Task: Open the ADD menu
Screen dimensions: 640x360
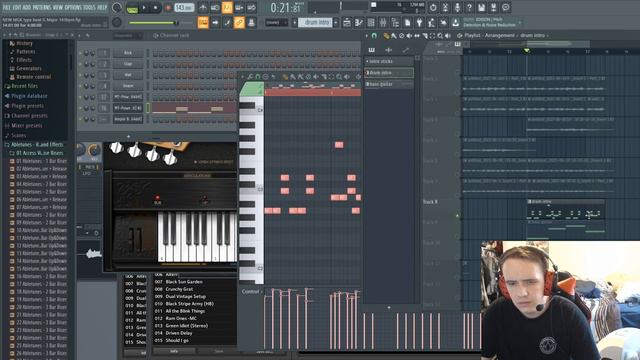Action: [27, 7]
